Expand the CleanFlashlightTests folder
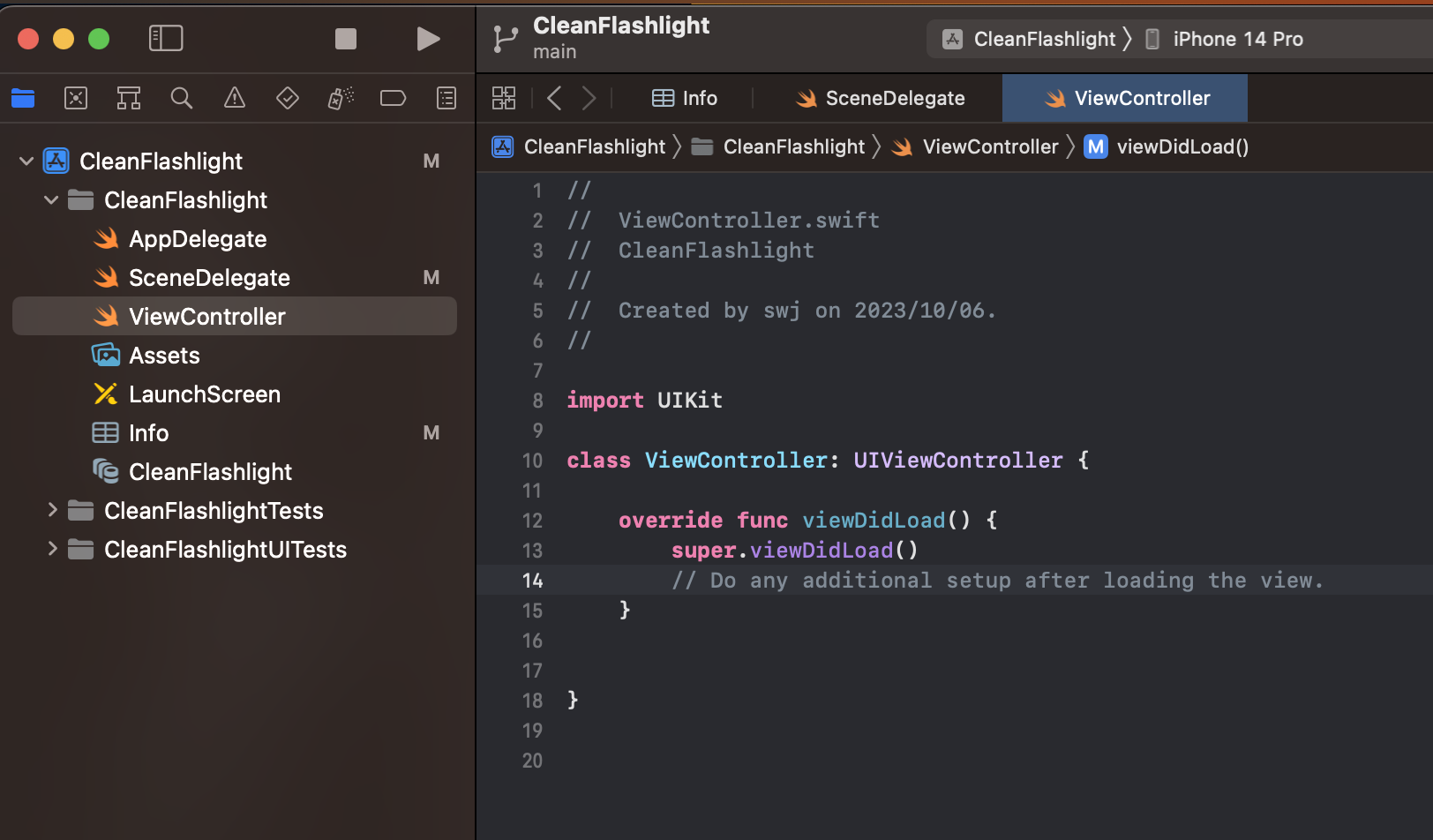Image resolution: width=1433 pixels, height=840 pixels. click(x=51, y=511)
